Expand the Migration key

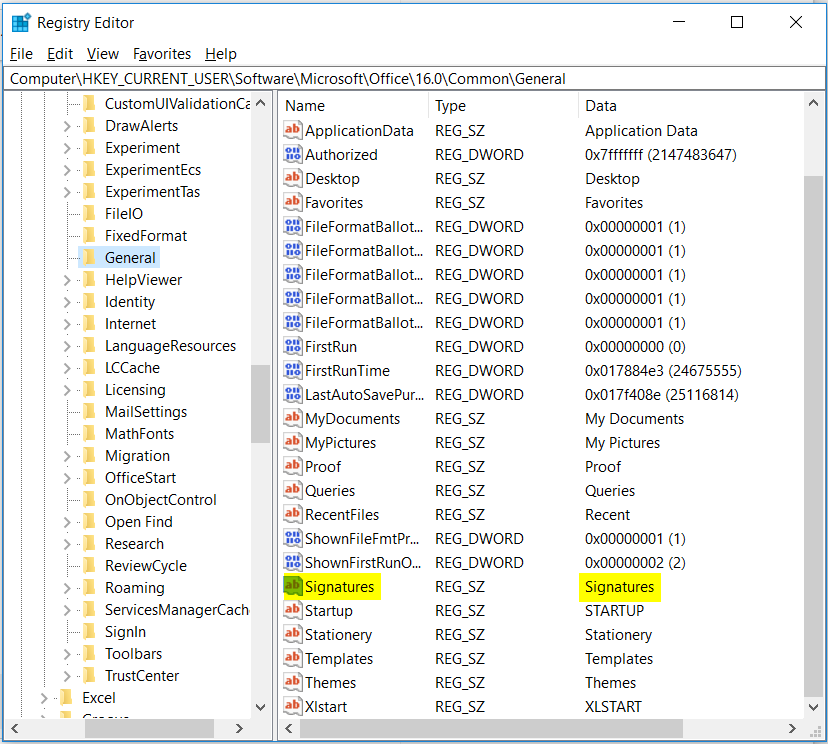(67, 456)
